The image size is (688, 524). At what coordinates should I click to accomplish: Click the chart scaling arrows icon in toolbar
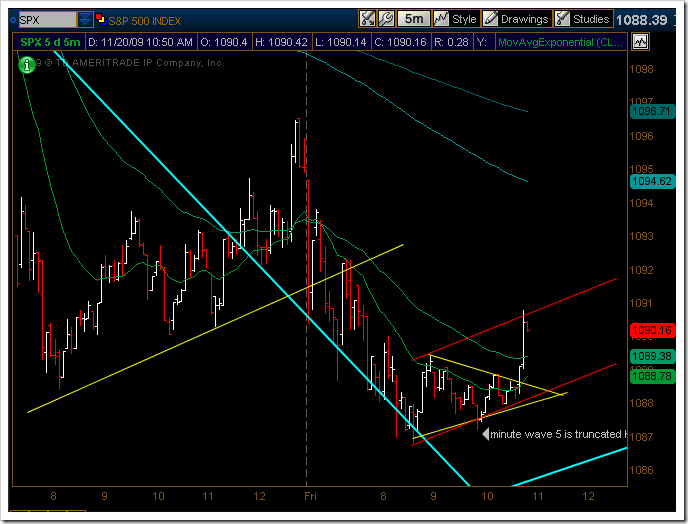coord(367,18)
